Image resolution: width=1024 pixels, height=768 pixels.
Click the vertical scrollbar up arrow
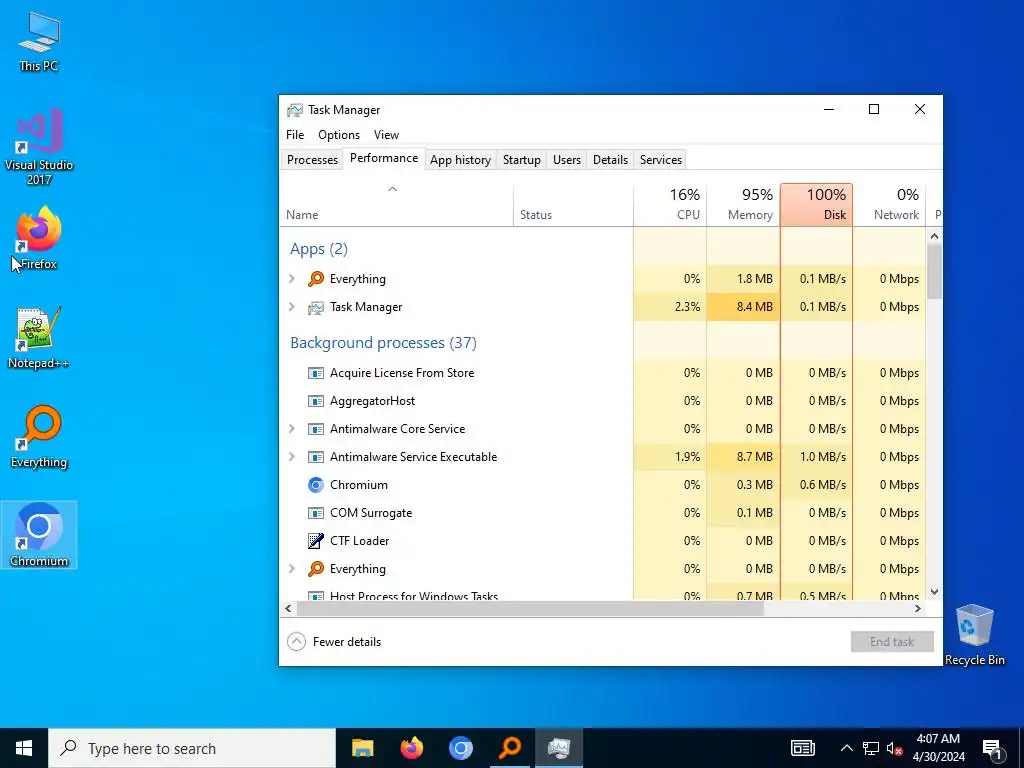click(x=935, y=236)
